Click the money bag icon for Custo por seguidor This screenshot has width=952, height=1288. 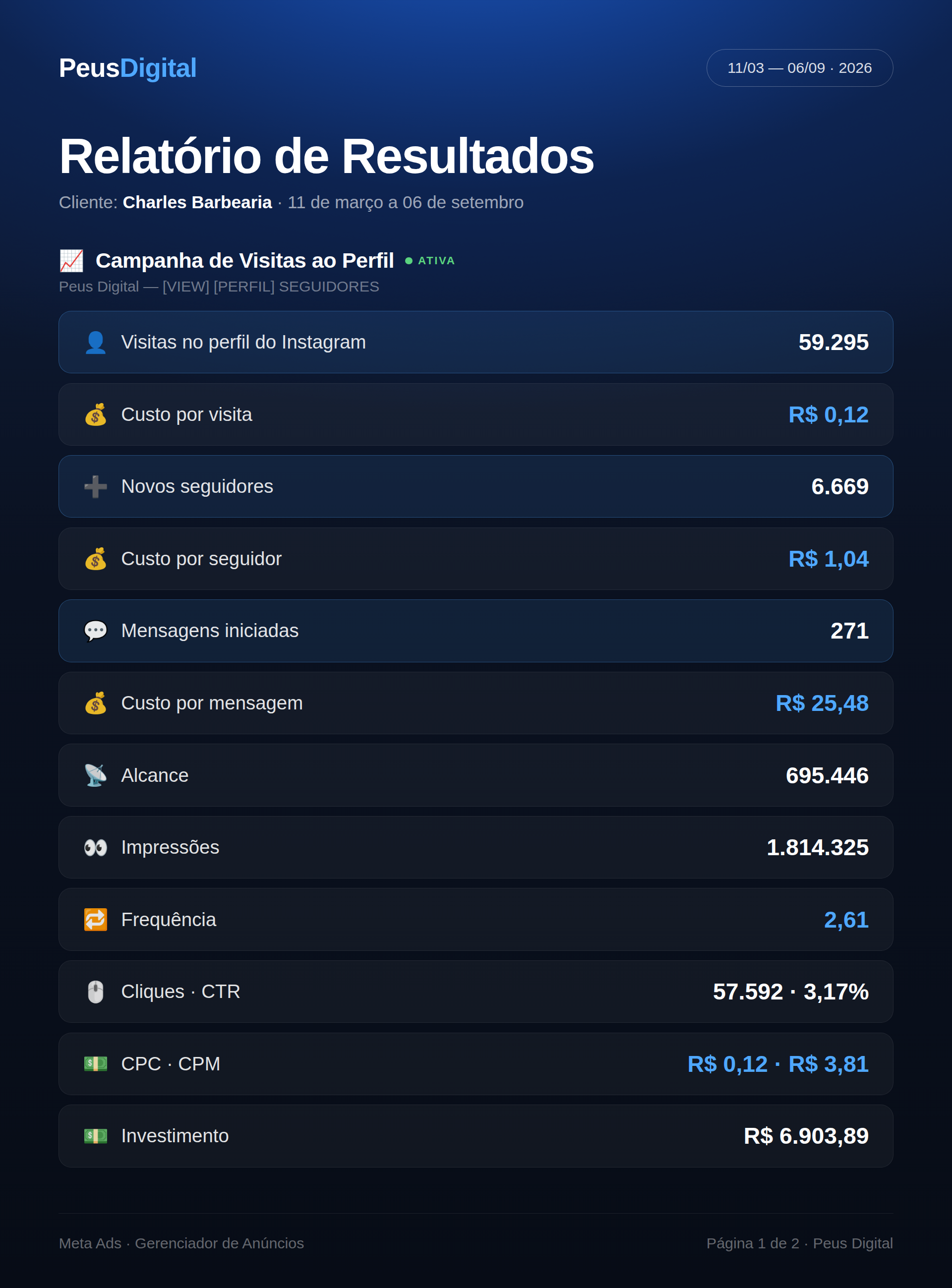(x=96, y=559)
